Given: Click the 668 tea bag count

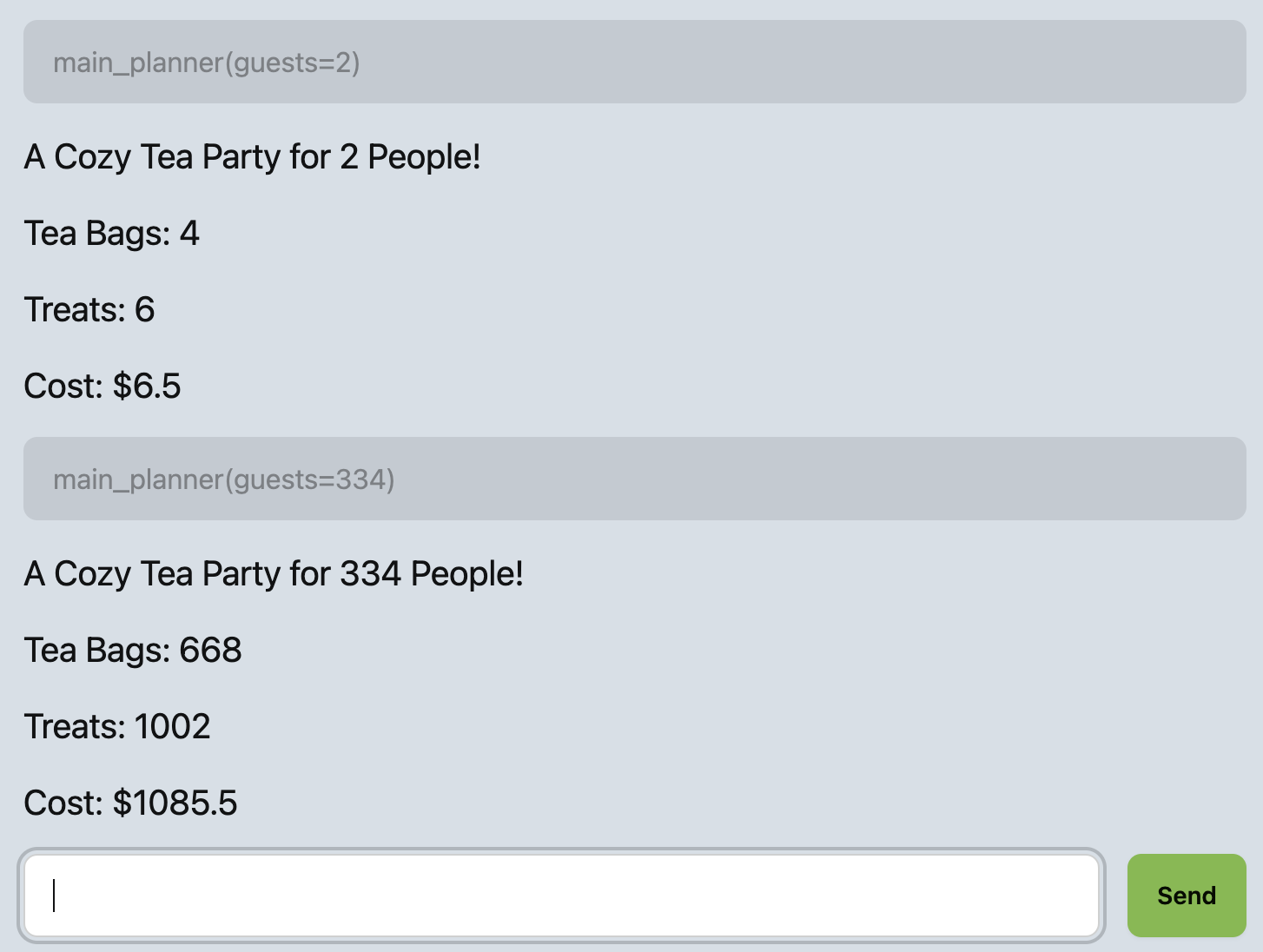Looking at the screenshot, I should tap(210, 651).
